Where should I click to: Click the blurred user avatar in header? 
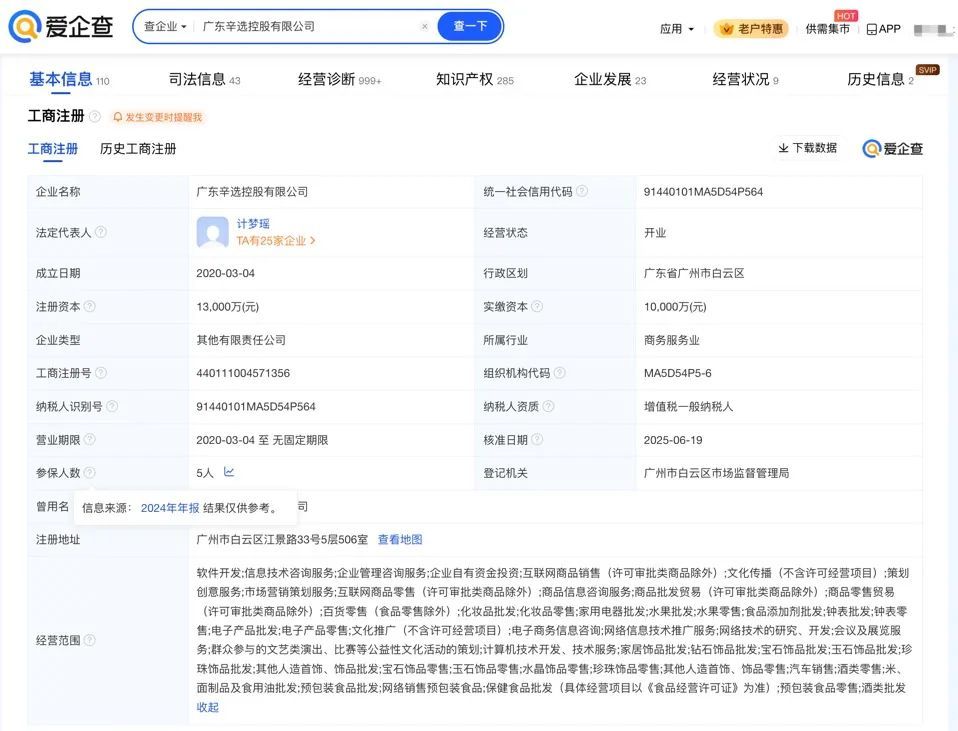pyautogui.click(x=933, y=29)
